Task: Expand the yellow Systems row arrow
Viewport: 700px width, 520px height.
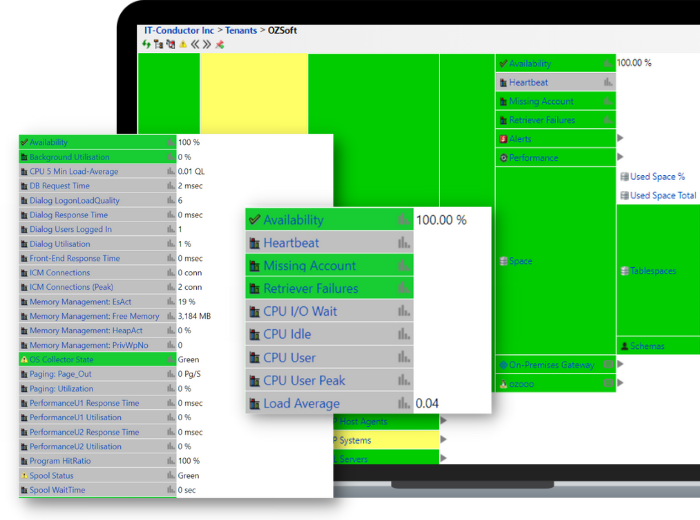Action: point(443,439)
